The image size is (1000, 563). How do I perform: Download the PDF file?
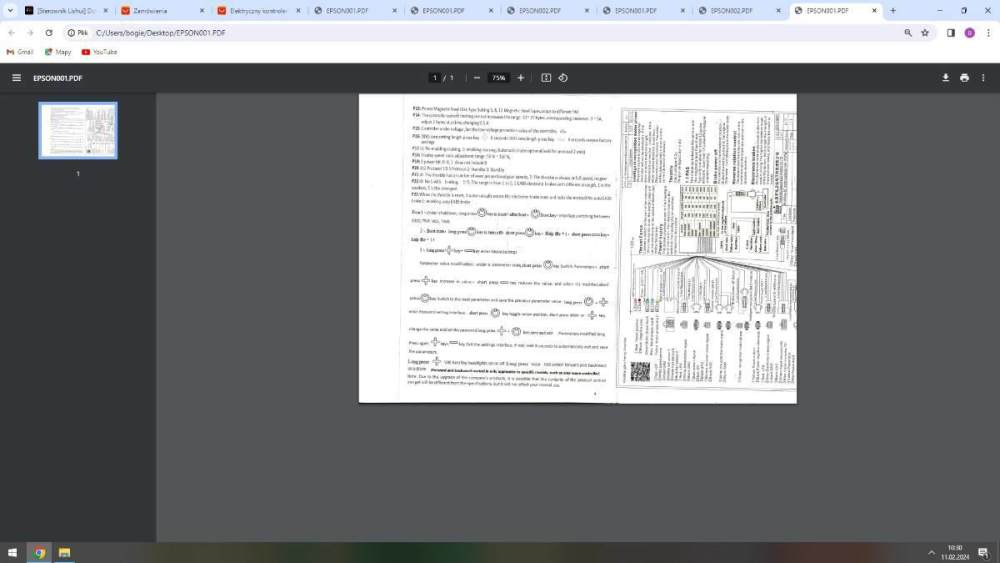tap(945, 77)
